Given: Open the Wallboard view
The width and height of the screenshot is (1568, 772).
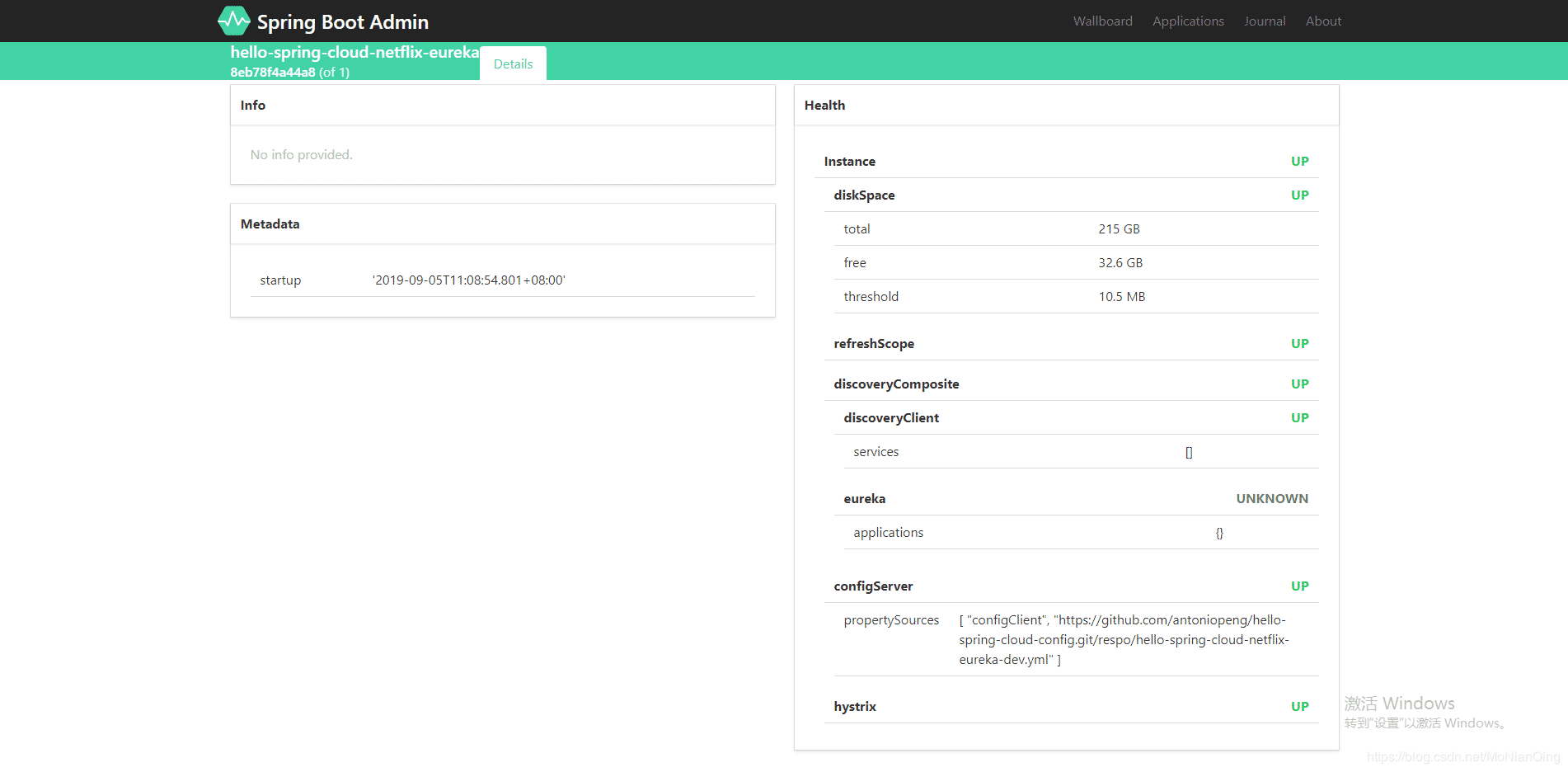Looking at the screenshot, I should (x=1102, y=21).
